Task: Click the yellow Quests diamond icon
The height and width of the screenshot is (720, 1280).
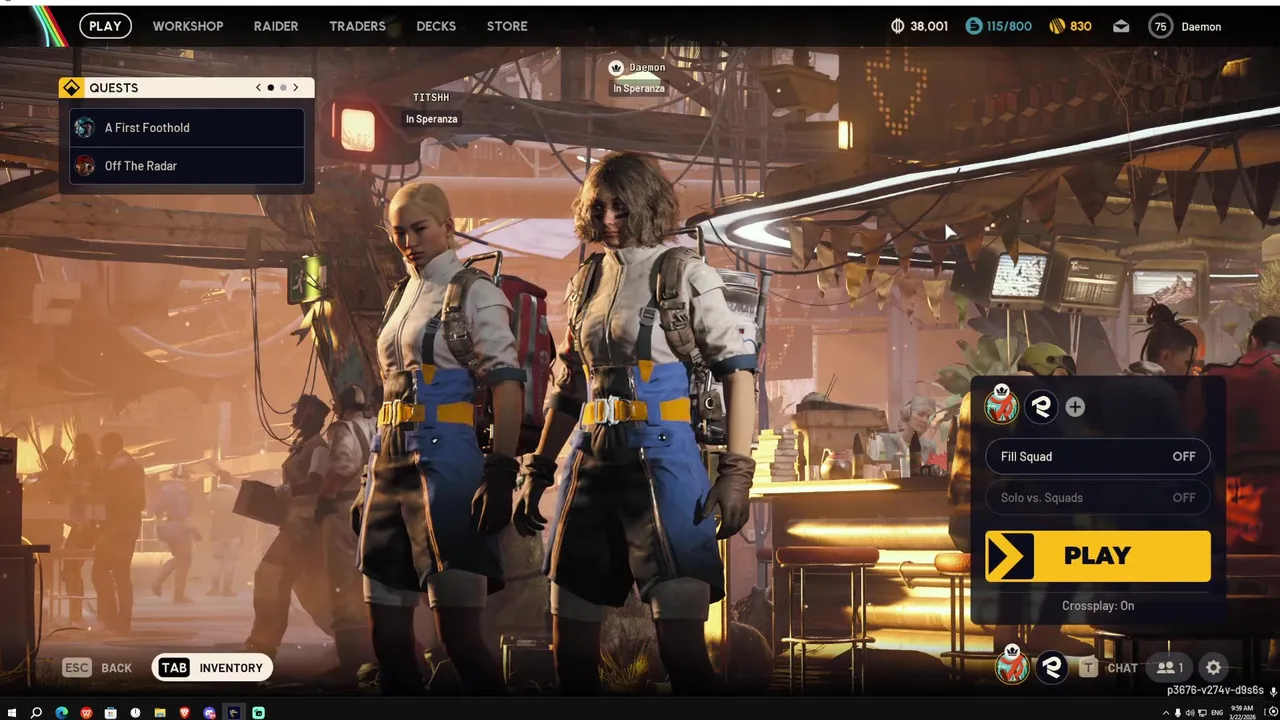Action: pyautogui.click(x=71, y=88)
